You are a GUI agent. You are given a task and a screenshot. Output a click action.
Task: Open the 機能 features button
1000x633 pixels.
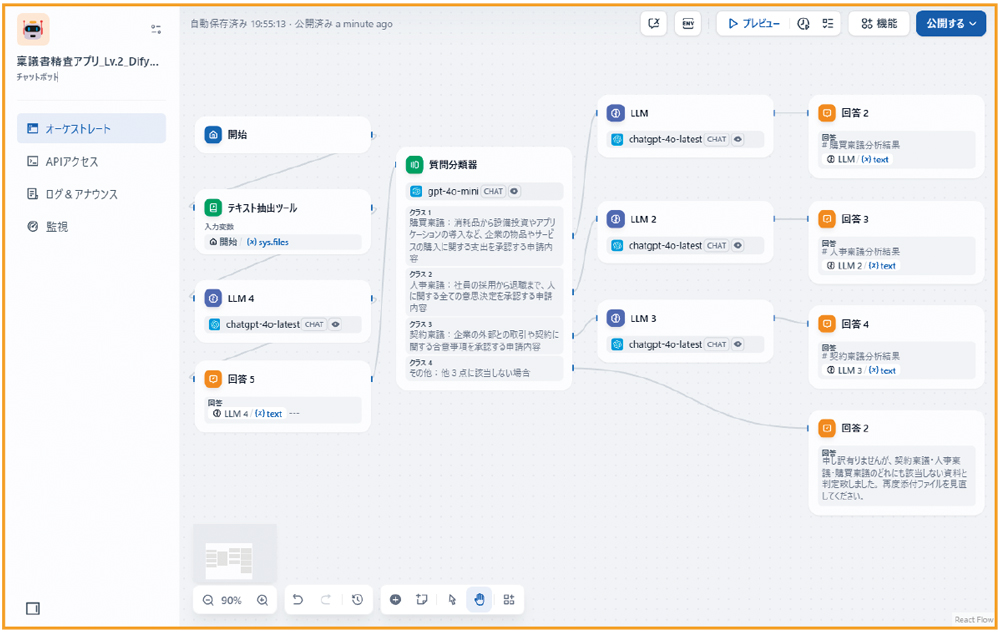[878, 23]
